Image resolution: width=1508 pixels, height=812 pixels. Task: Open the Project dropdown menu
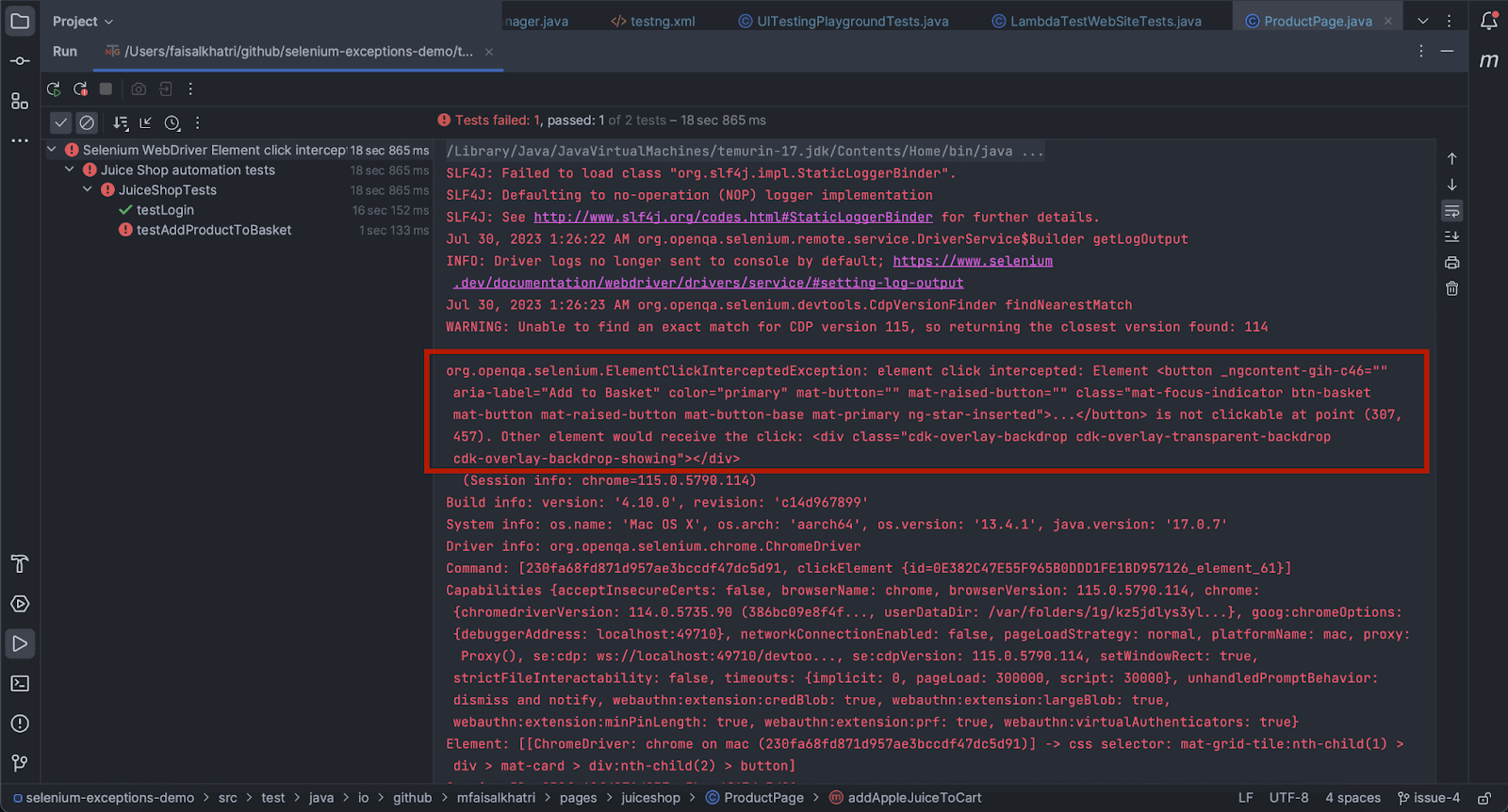click(x=82, y=21)
